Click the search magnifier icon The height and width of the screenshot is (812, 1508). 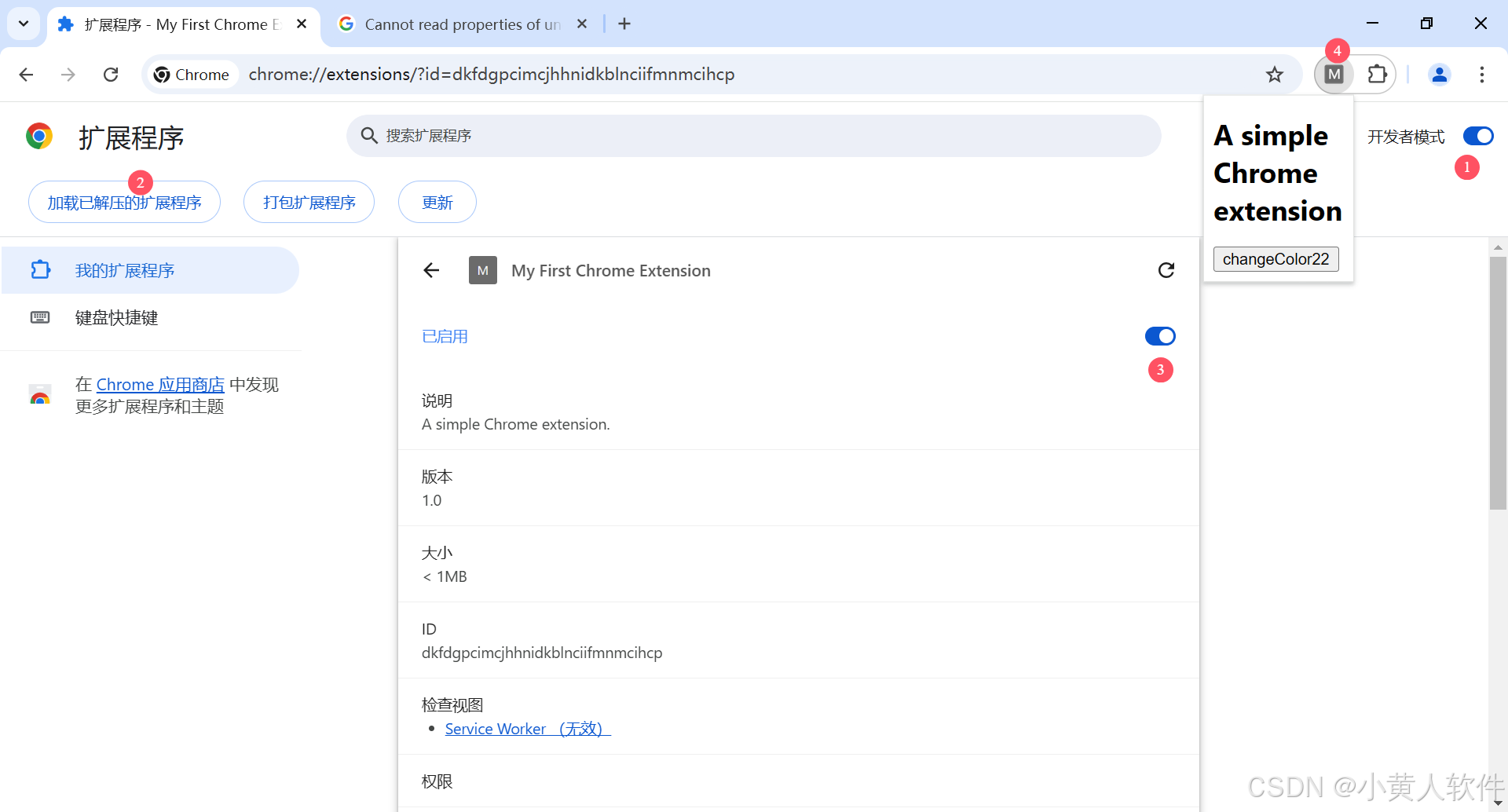[369, 136]
